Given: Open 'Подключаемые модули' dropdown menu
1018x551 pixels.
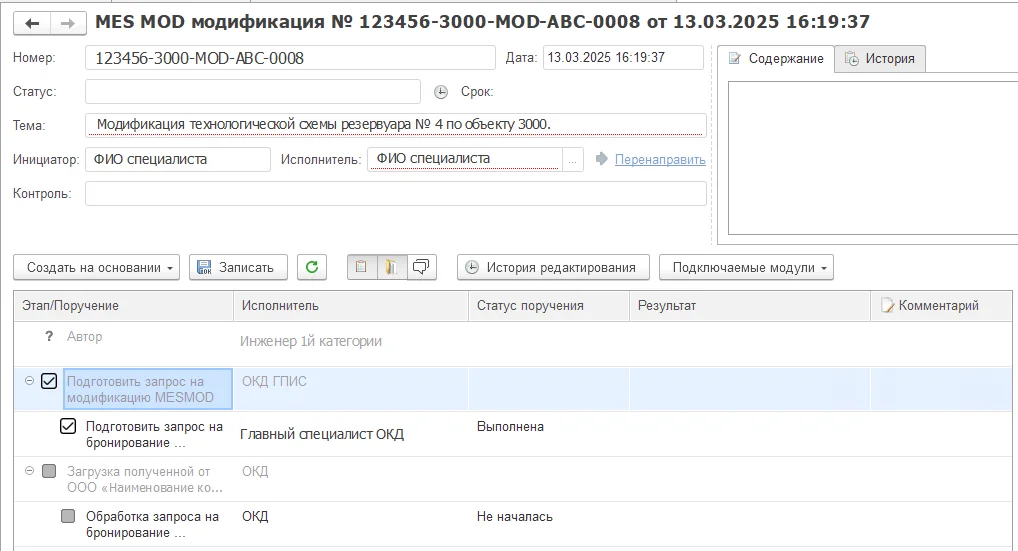Looking at the screenshot, I should (x=745, y=267).
